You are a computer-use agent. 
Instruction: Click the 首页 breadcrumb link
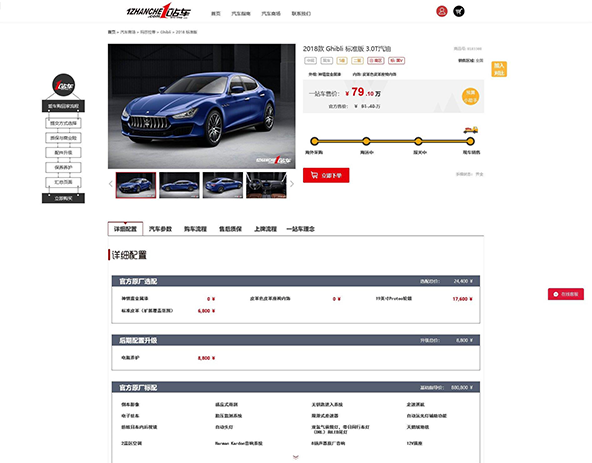point(111,32)
